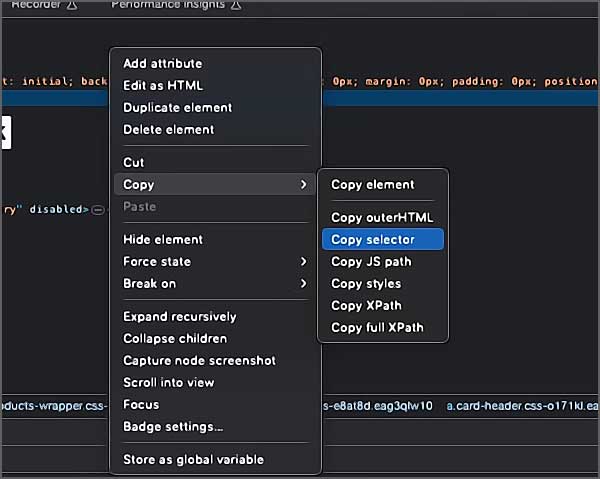This screenshot has width=600, height=479.
Task: Click the disabled attribute text
Action: pyautogui.click(x=56, y=210)
